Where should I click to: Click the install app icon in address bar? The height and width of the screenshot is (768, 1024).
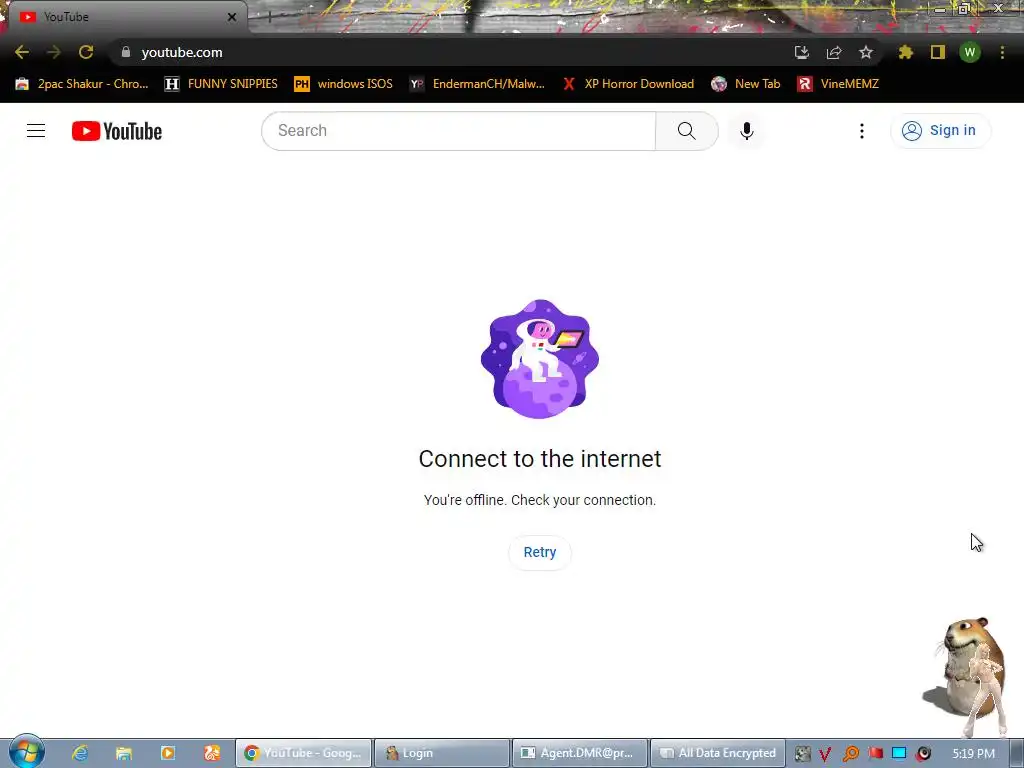point(802,52)
